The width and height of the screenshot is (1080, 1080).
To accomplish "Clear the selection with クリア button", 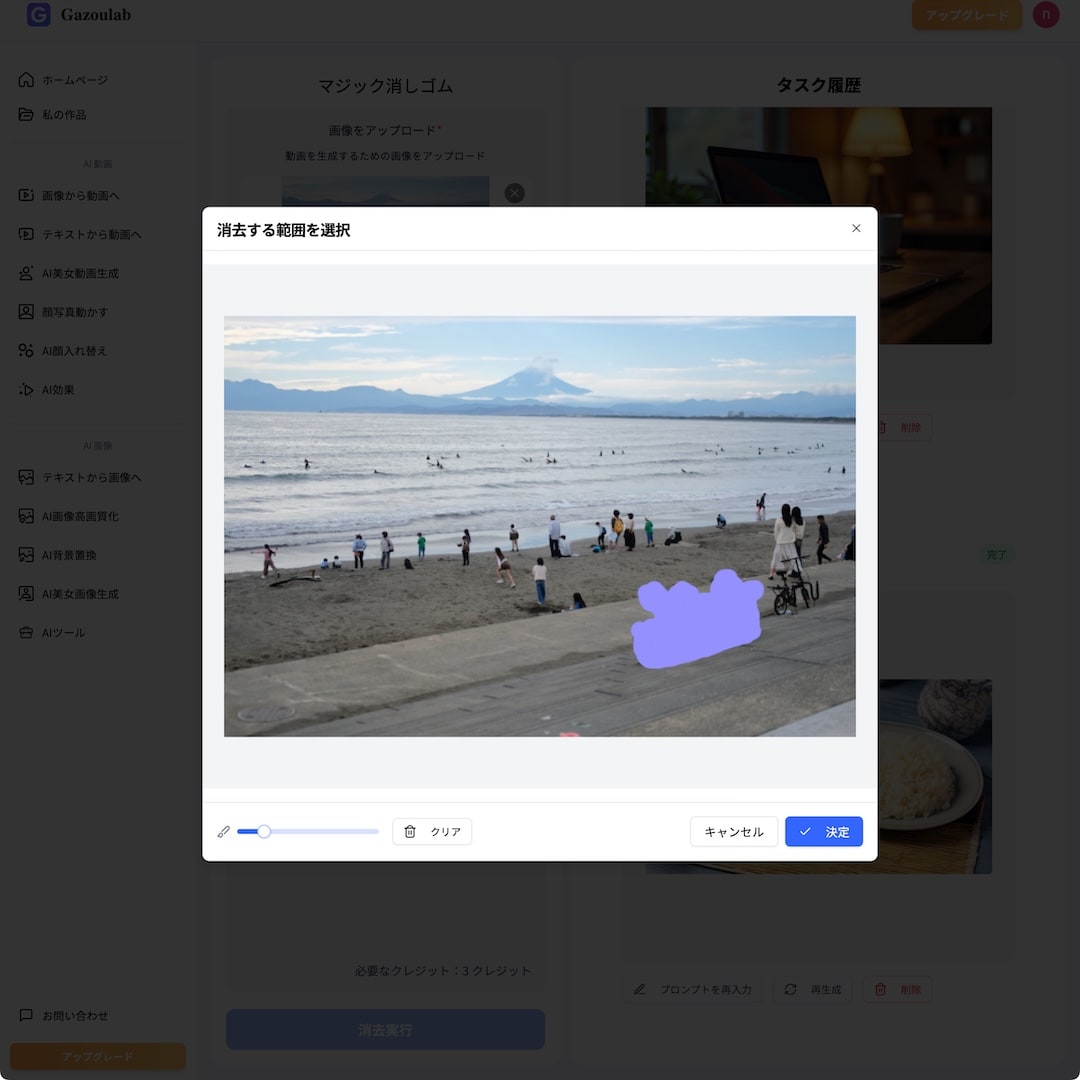I will 432,832.
